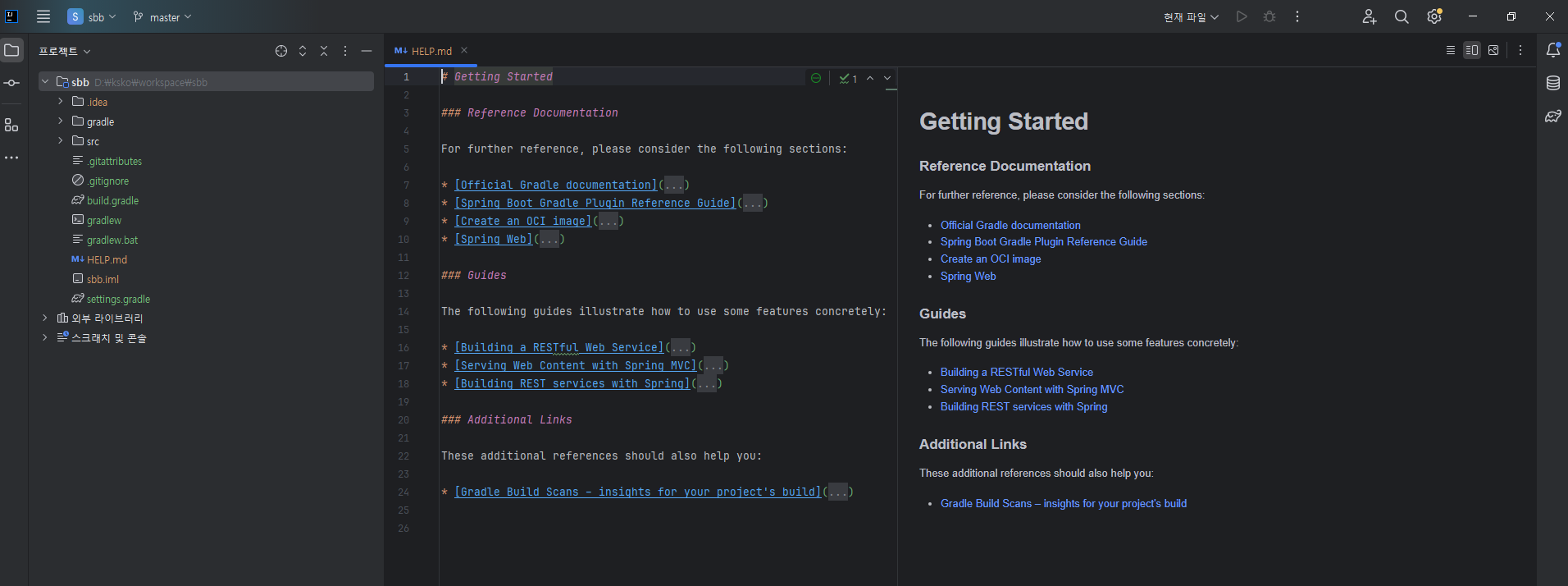Open the Commit tool window
This screenshot has width=1568, height=586.
point(11,83)
